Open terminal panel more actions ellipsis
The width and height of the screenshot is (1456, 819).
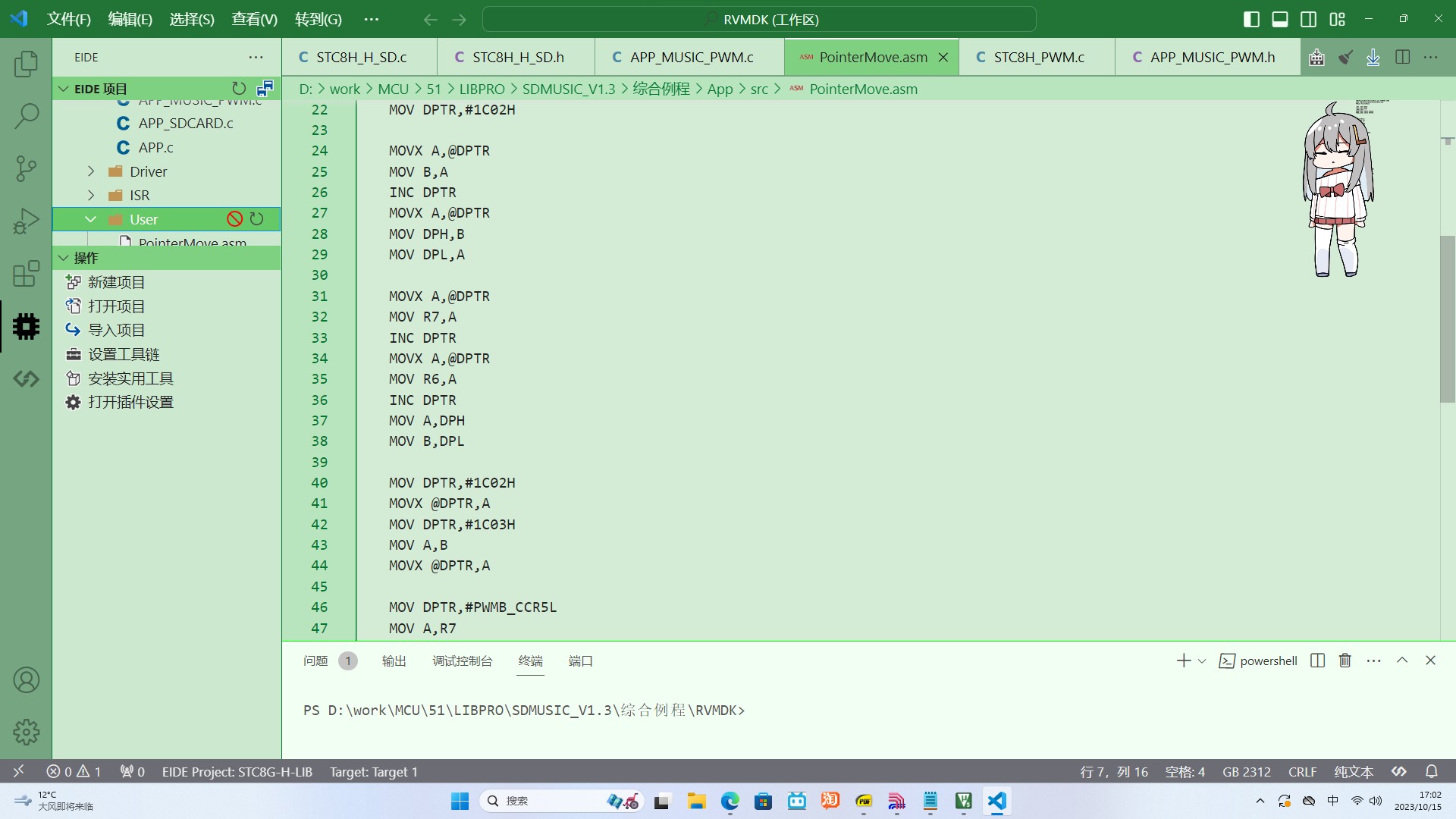1373,661
